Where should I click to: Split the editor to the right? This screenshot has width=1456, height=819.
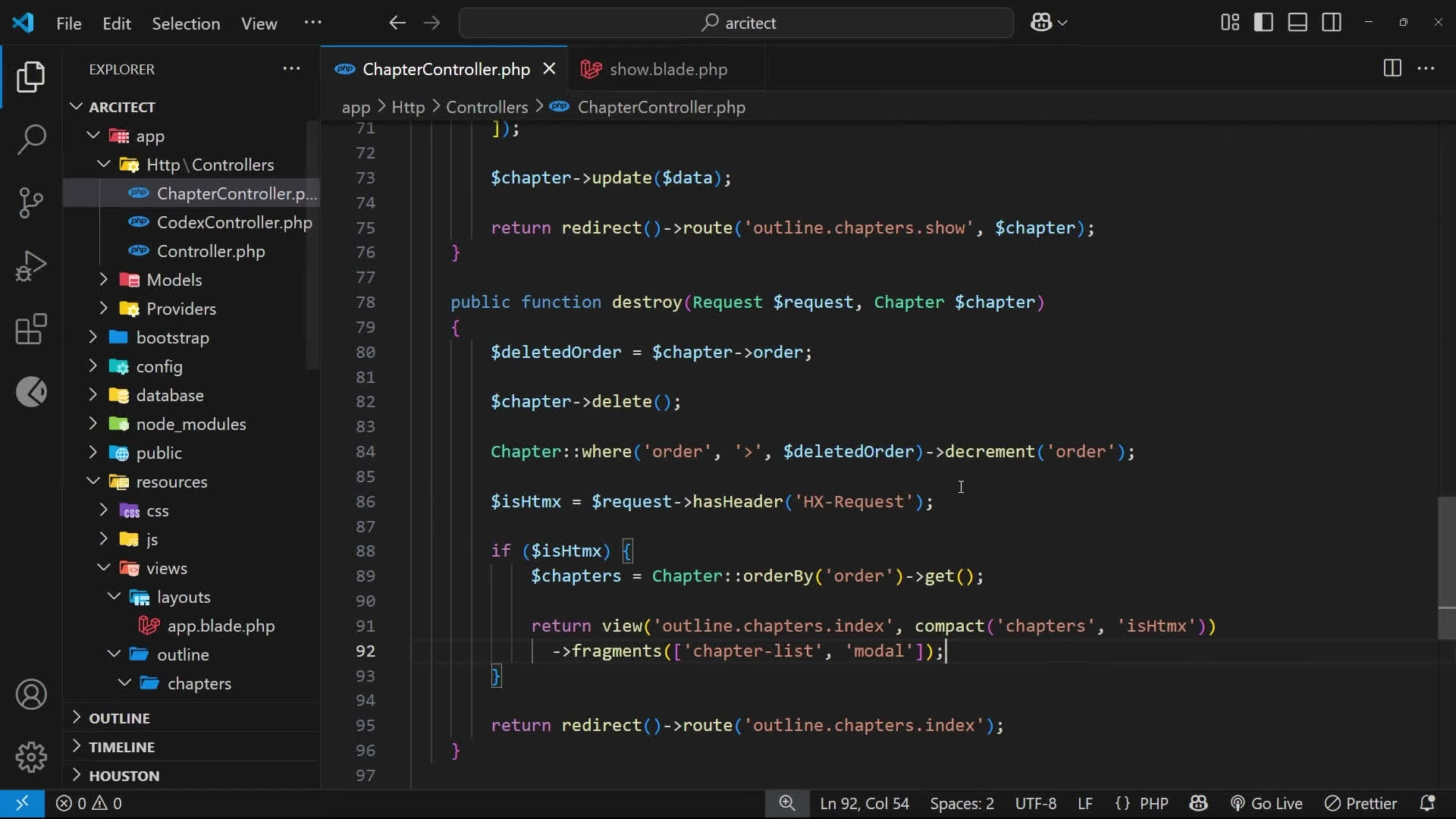pyautogui.click(x=1392, y=68)
